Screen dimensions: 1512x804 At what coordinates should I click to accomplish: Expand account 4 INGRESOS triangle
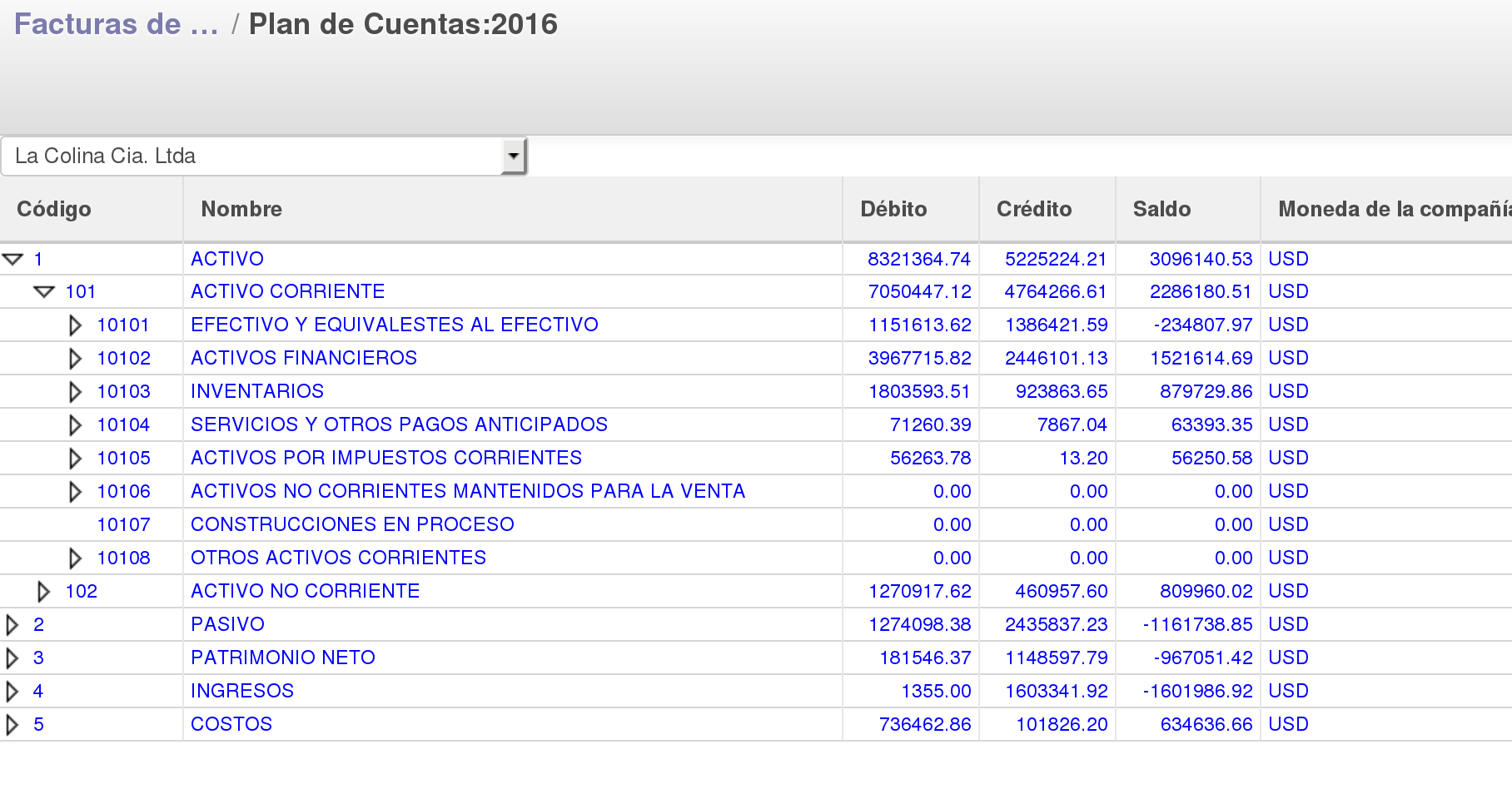(x=12, y=691)
